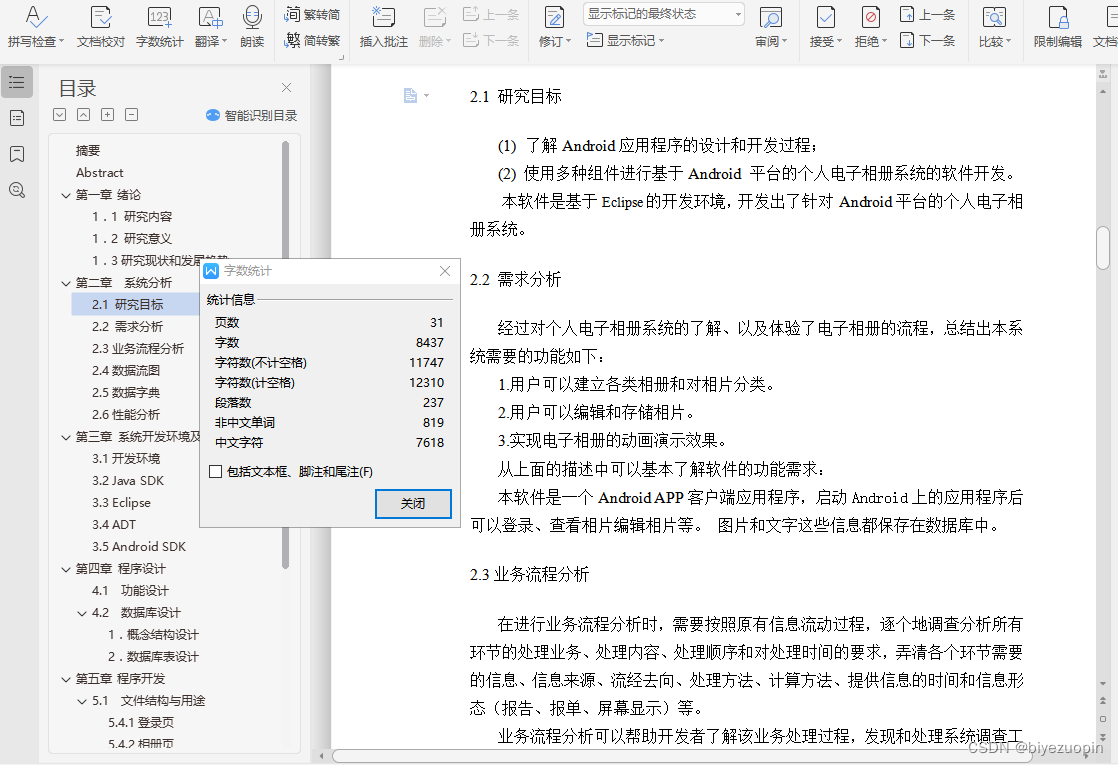Click 智能识别目录 link
Viewport: 1118px width, 765px height.
pos(252,115)
